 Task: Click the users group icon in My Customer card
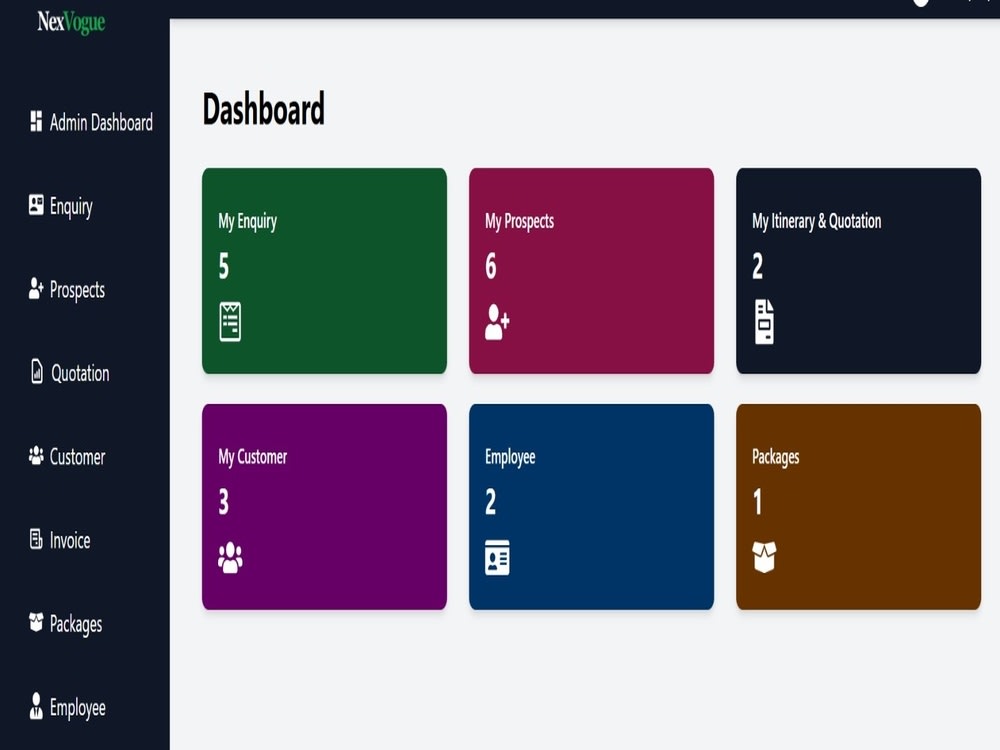230,558
